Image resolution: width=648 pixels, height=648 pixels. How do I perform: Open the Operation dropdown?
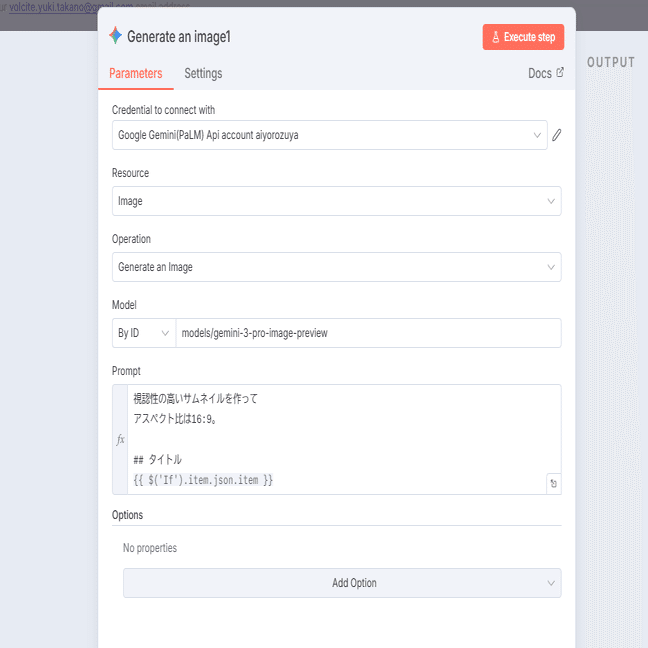336,267
